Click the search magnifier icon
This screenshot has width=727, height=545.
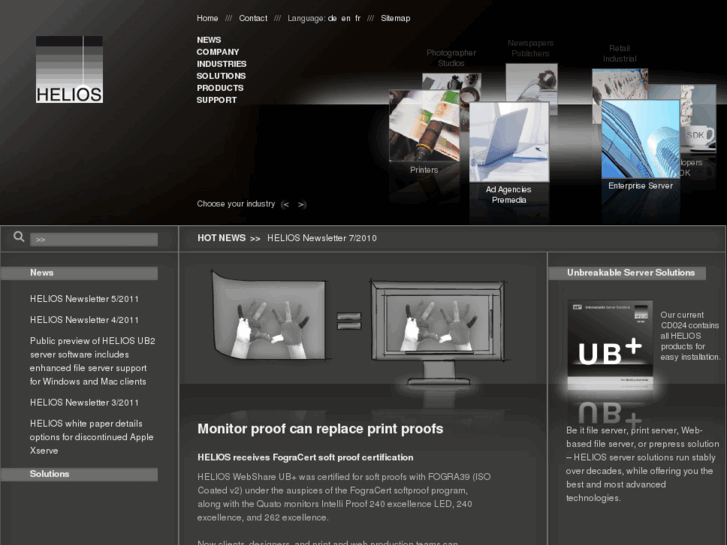(x=19, y=237)
